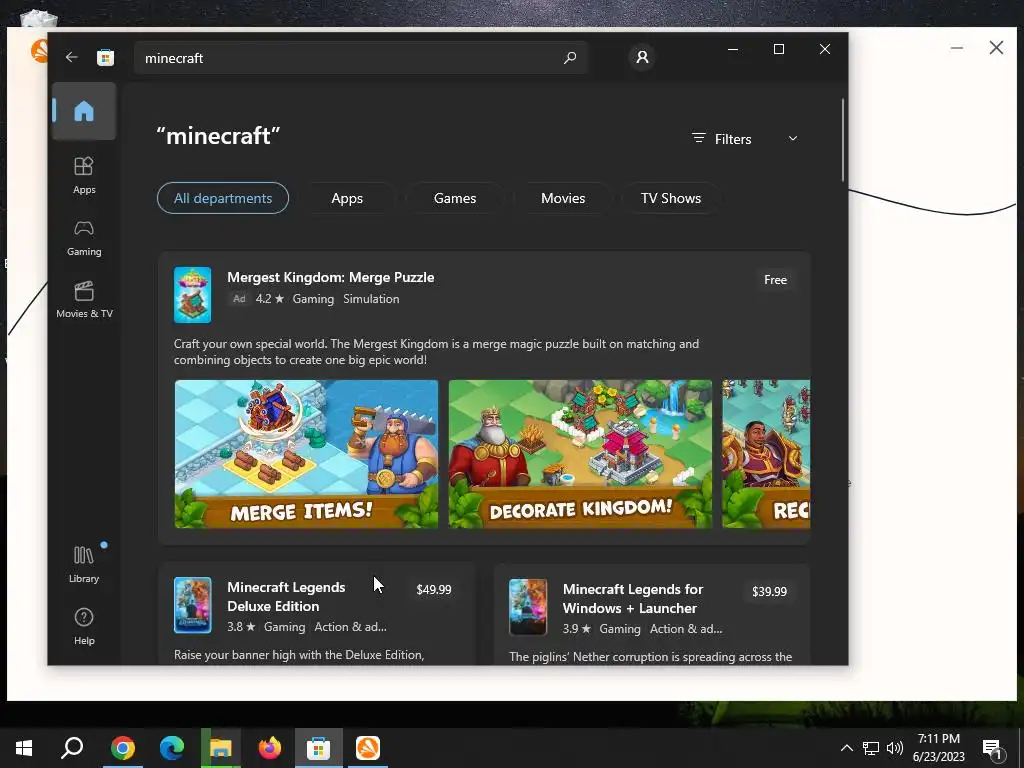Launch Google Chrome from taskbar

coord(123,748)
